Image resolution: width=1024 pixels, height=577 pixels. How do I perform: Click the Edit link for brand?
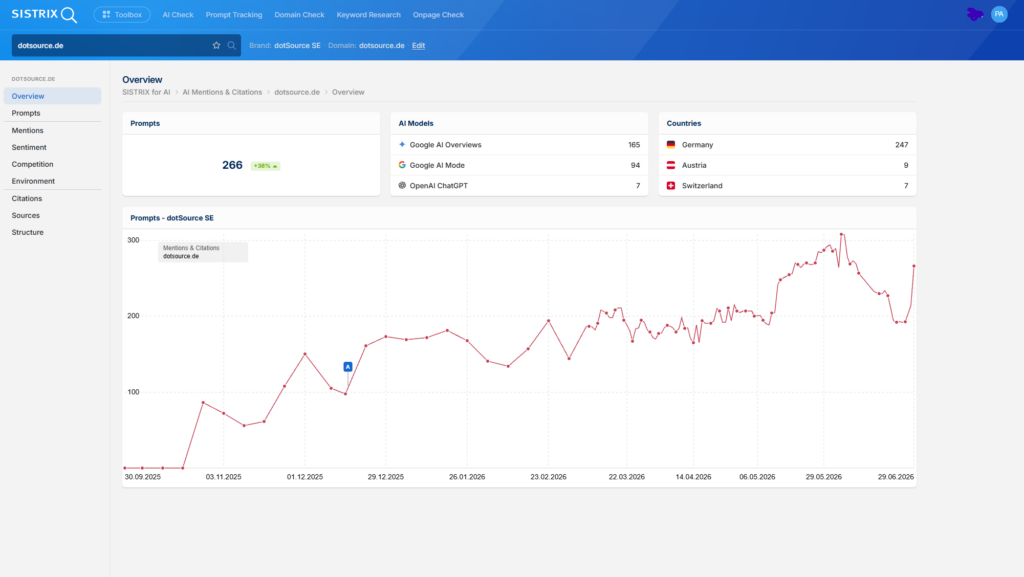tap(419, 46)
